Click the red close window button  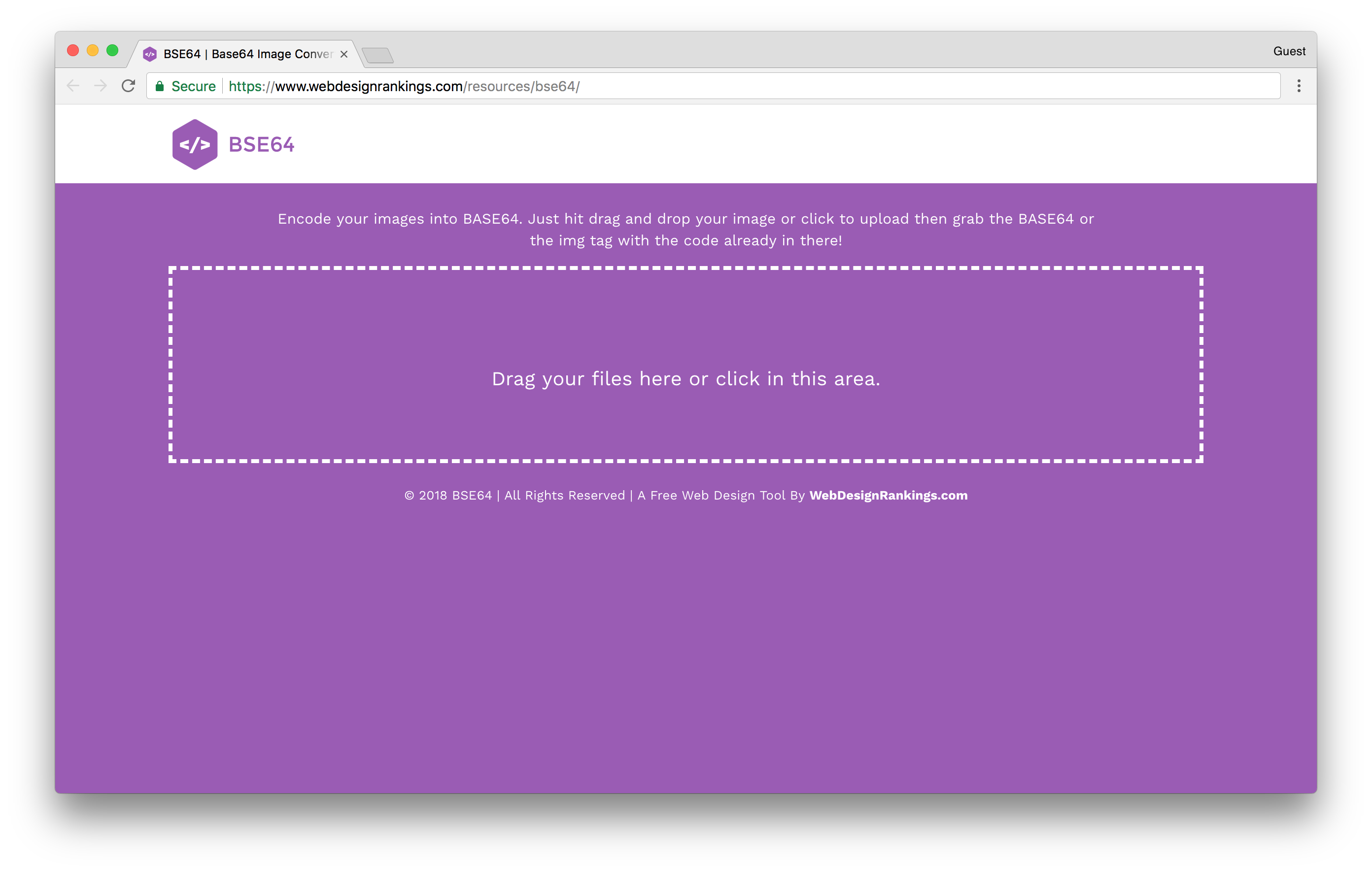(73, 51)
